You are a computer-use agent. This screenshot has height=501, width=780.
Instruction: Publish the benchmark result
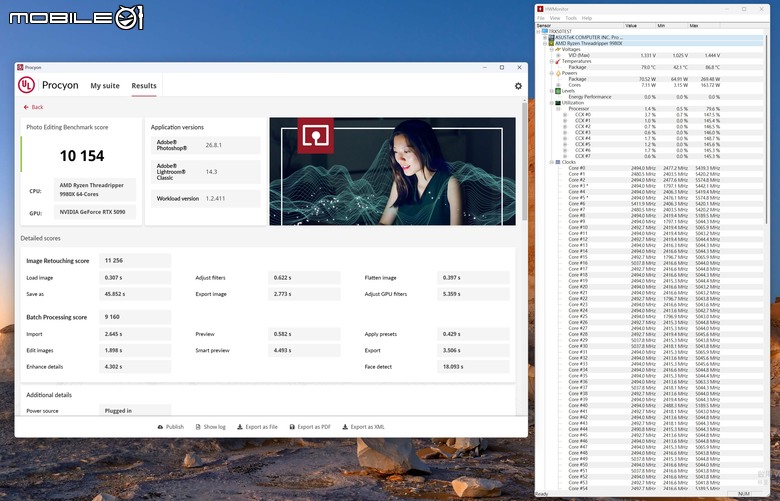[x=171, y=427]
